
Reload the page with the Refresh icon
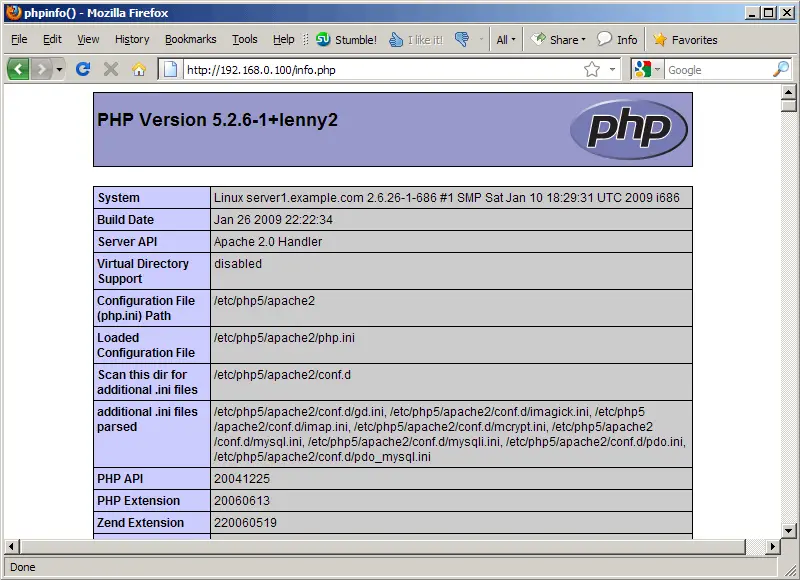[83, 69]
